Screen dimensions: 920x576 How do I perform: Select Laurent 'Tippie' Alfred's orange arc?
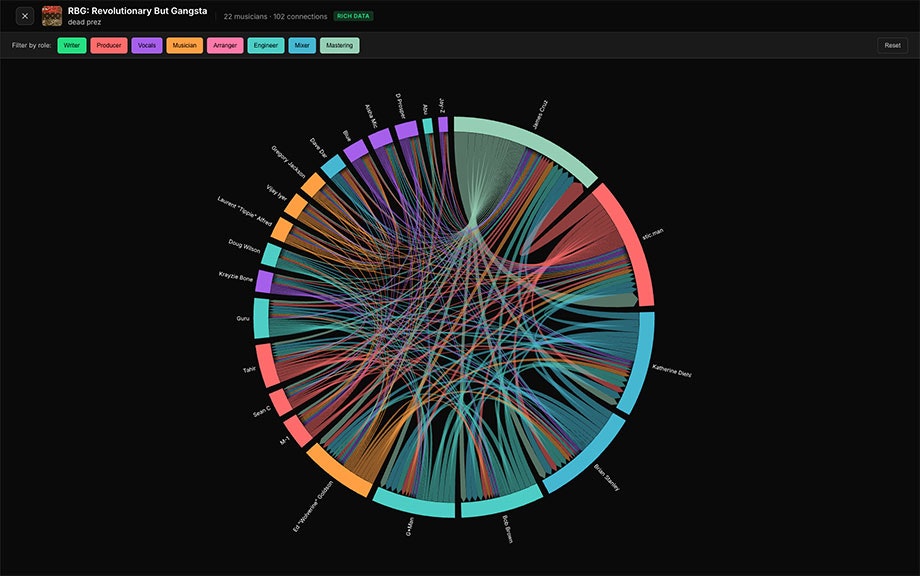pyautogui.click(x=282, y=229)
